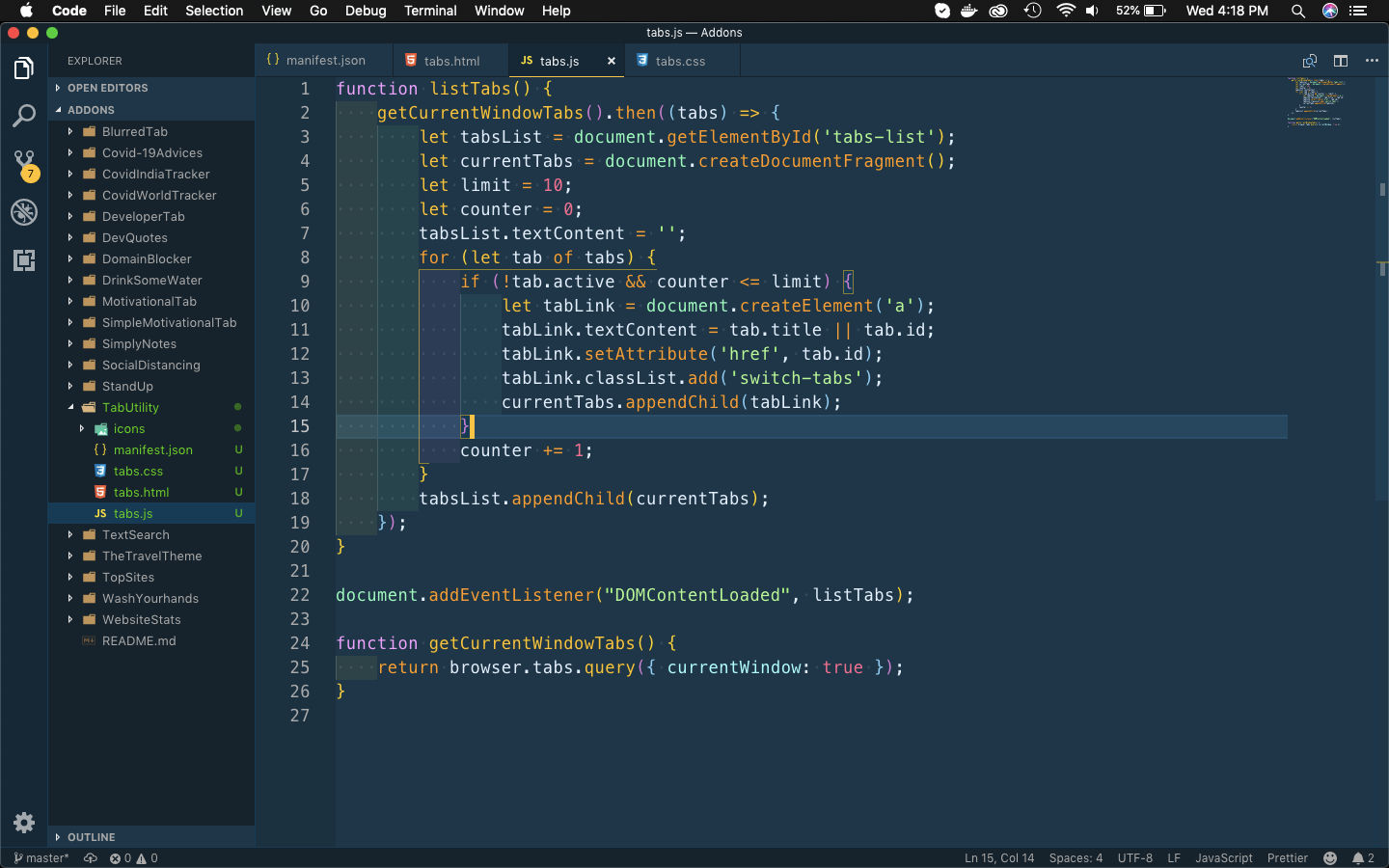Open Source Control view with 7 badge
The image size is (1389, 868).
[24, 165]
